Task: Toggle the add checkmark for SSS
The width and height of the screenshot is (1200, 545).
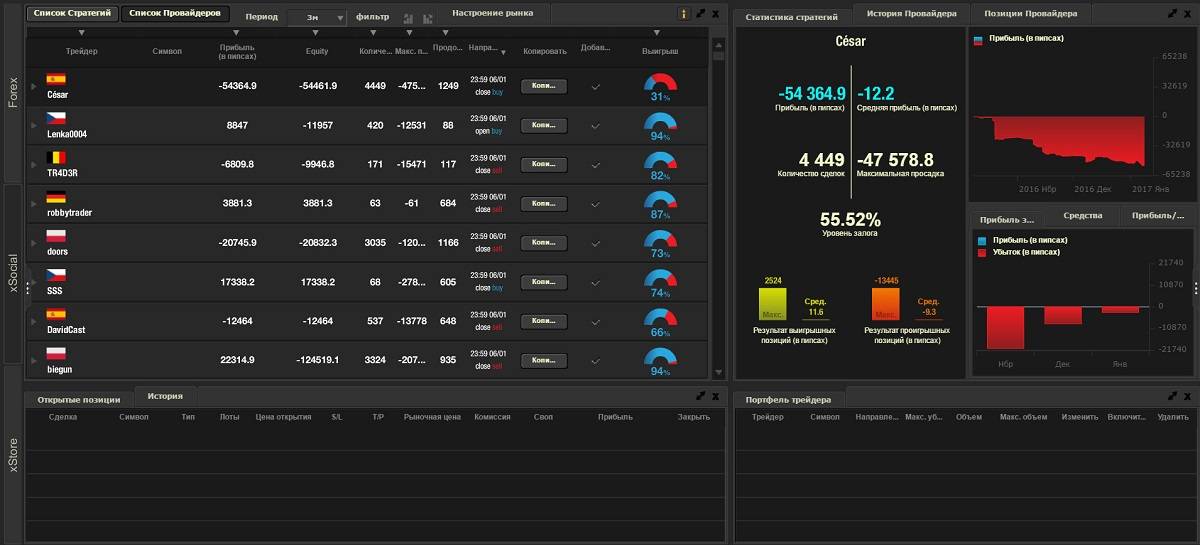Action: (595, 282)
